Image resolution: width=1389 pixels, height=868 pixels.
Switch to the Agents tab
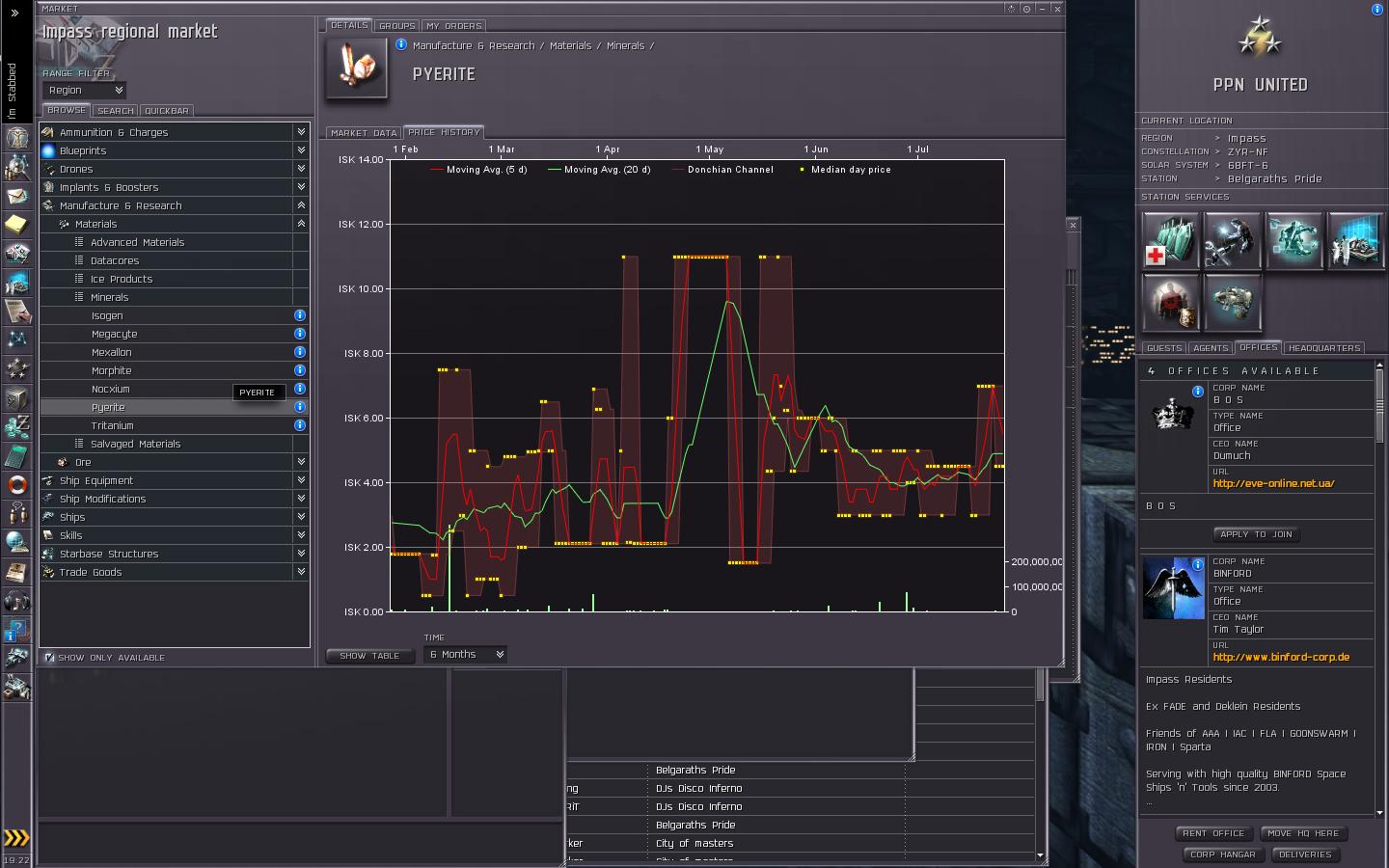click(1210, 348)
